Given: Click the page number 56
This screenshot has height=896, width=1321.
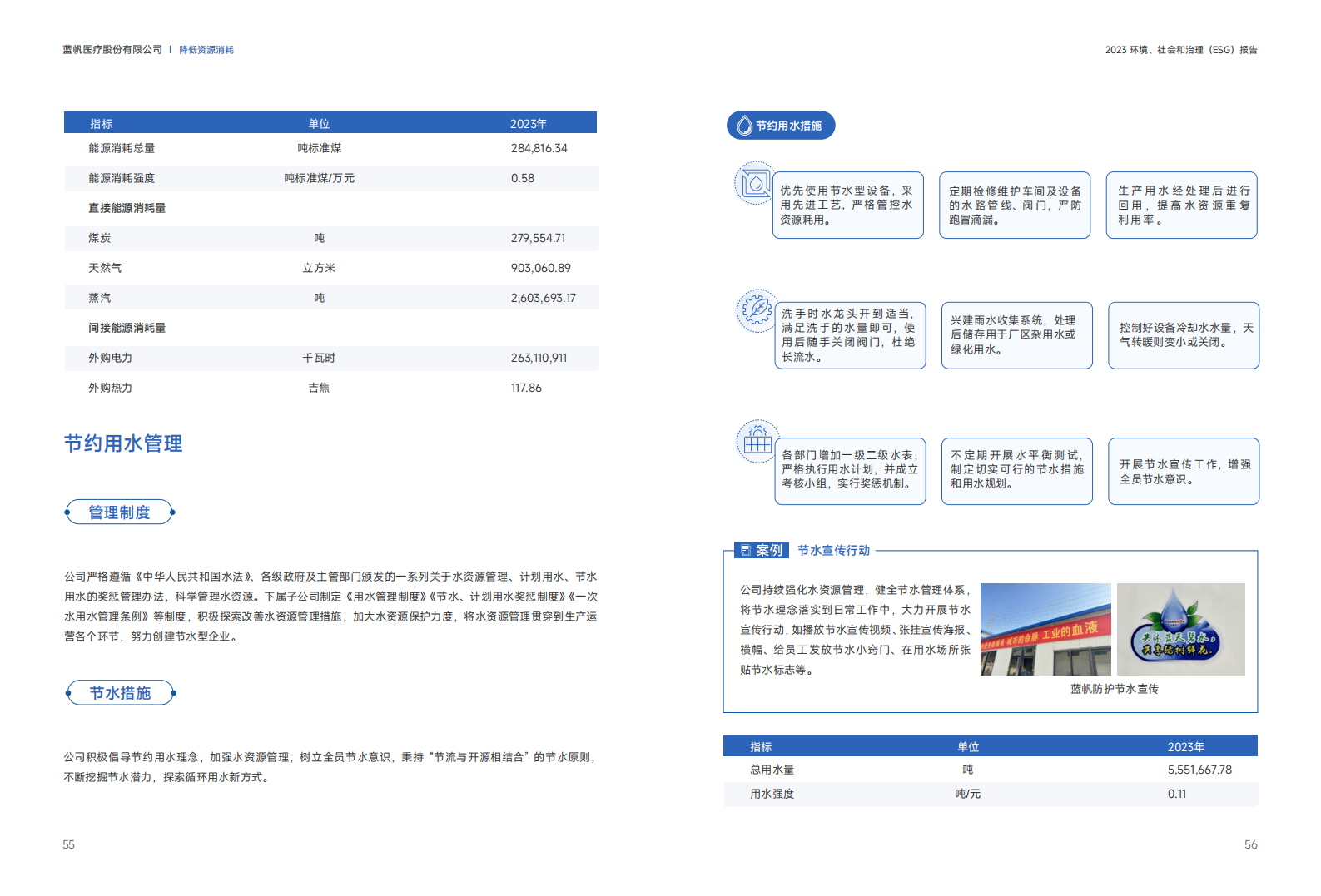Looking at the screenshot, I should tap(1251, 844).
